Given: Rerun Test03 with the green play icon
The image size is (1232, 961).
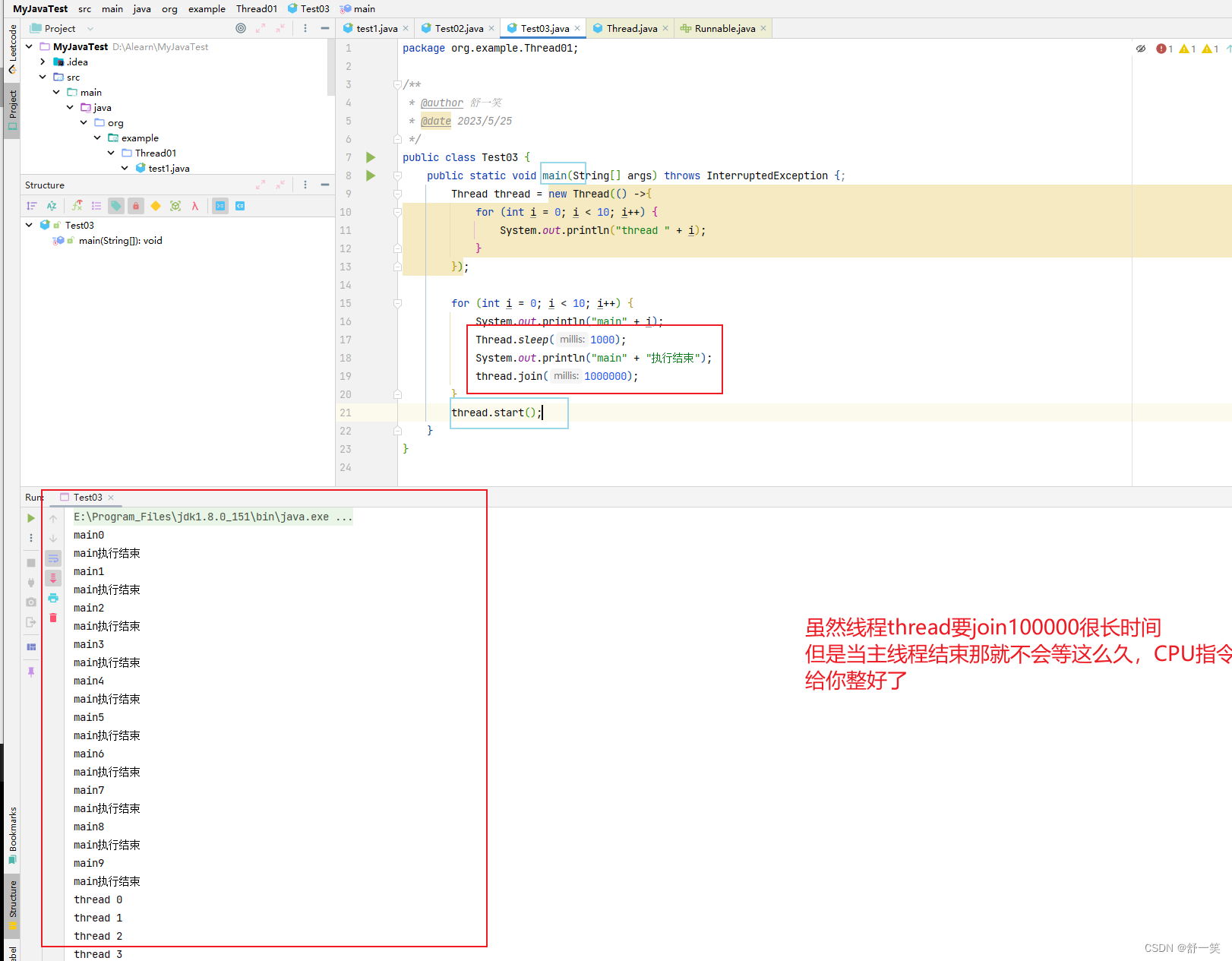Looking at the screenshot, I should pyautogui.click(x=31, y=518).
